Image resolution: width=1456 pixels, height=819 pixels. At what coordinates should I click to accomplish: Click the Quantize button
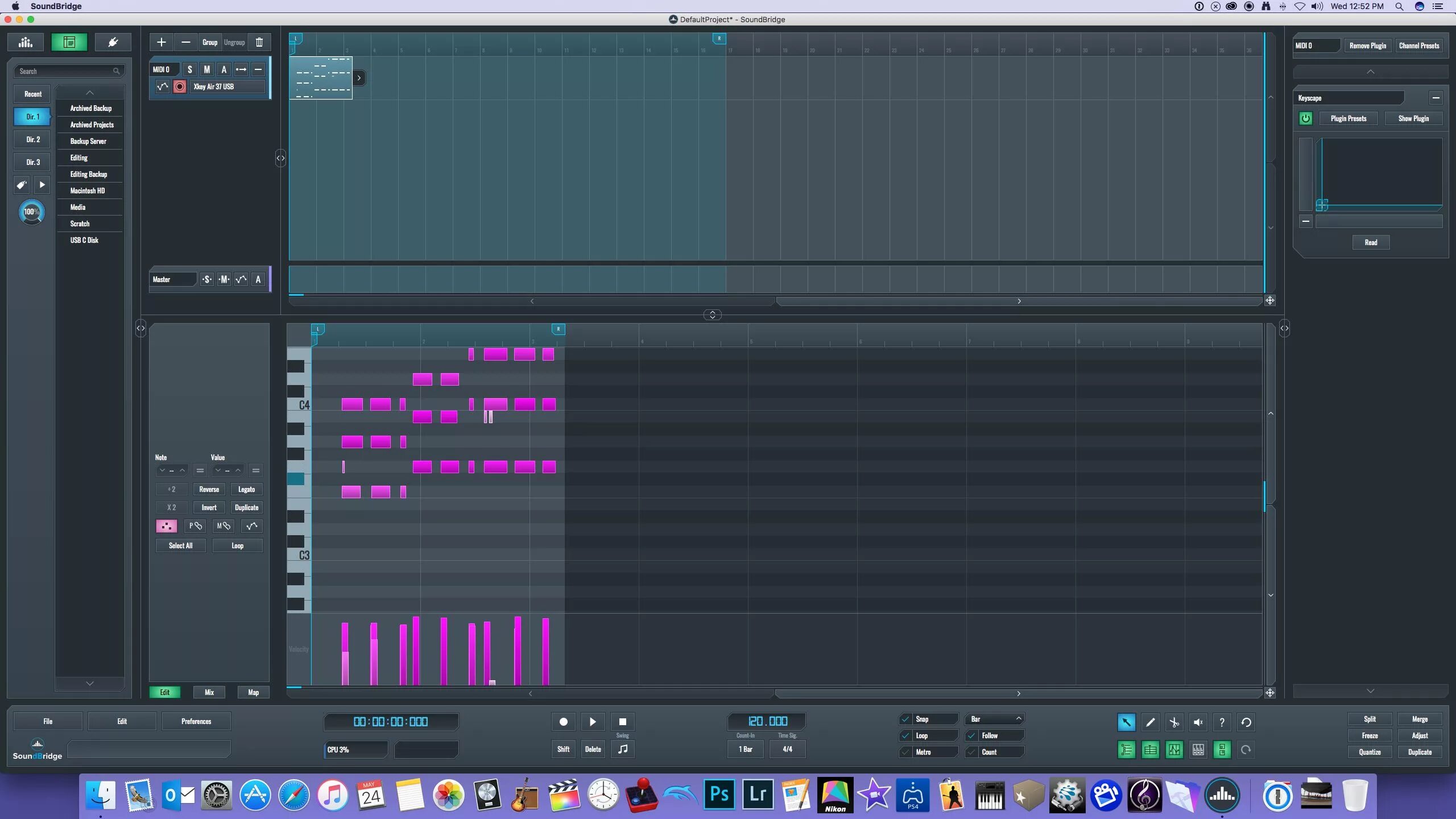(1370, 752)
